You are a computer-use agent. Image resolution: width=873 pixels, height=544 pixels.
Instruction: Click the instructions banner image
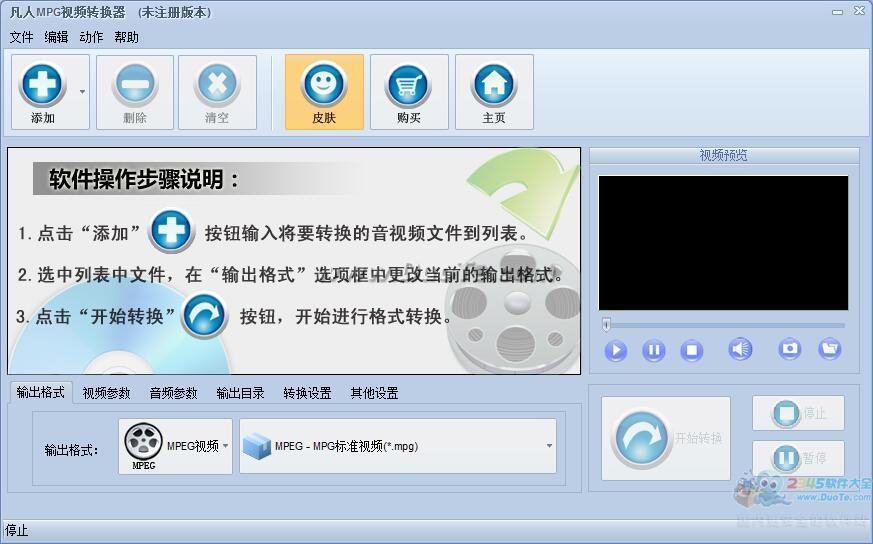[x=294, y=261]
